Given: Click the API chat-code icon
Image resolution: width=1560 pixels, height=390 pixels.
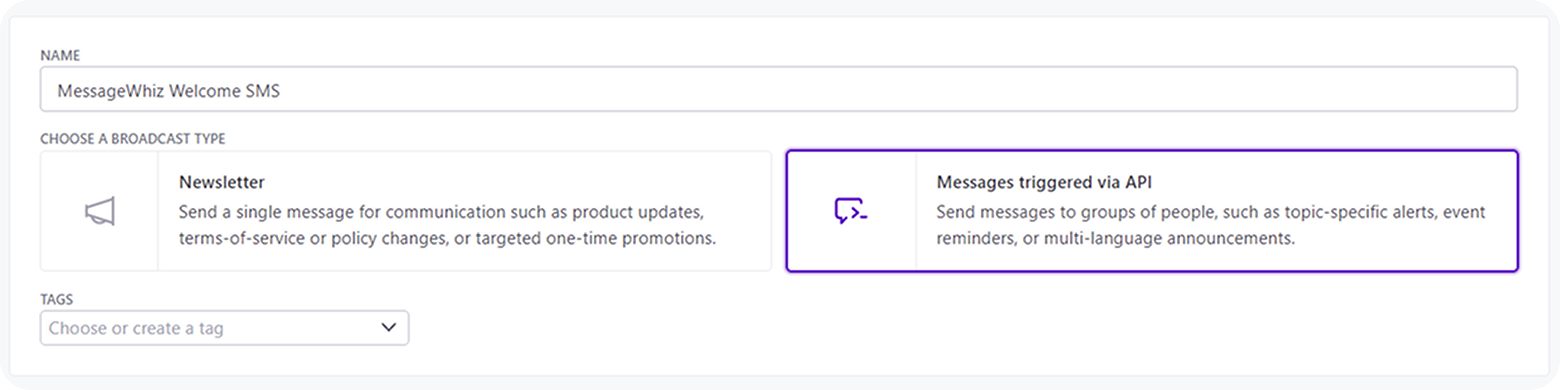Looking at the screenshot, I should [850, 211].
